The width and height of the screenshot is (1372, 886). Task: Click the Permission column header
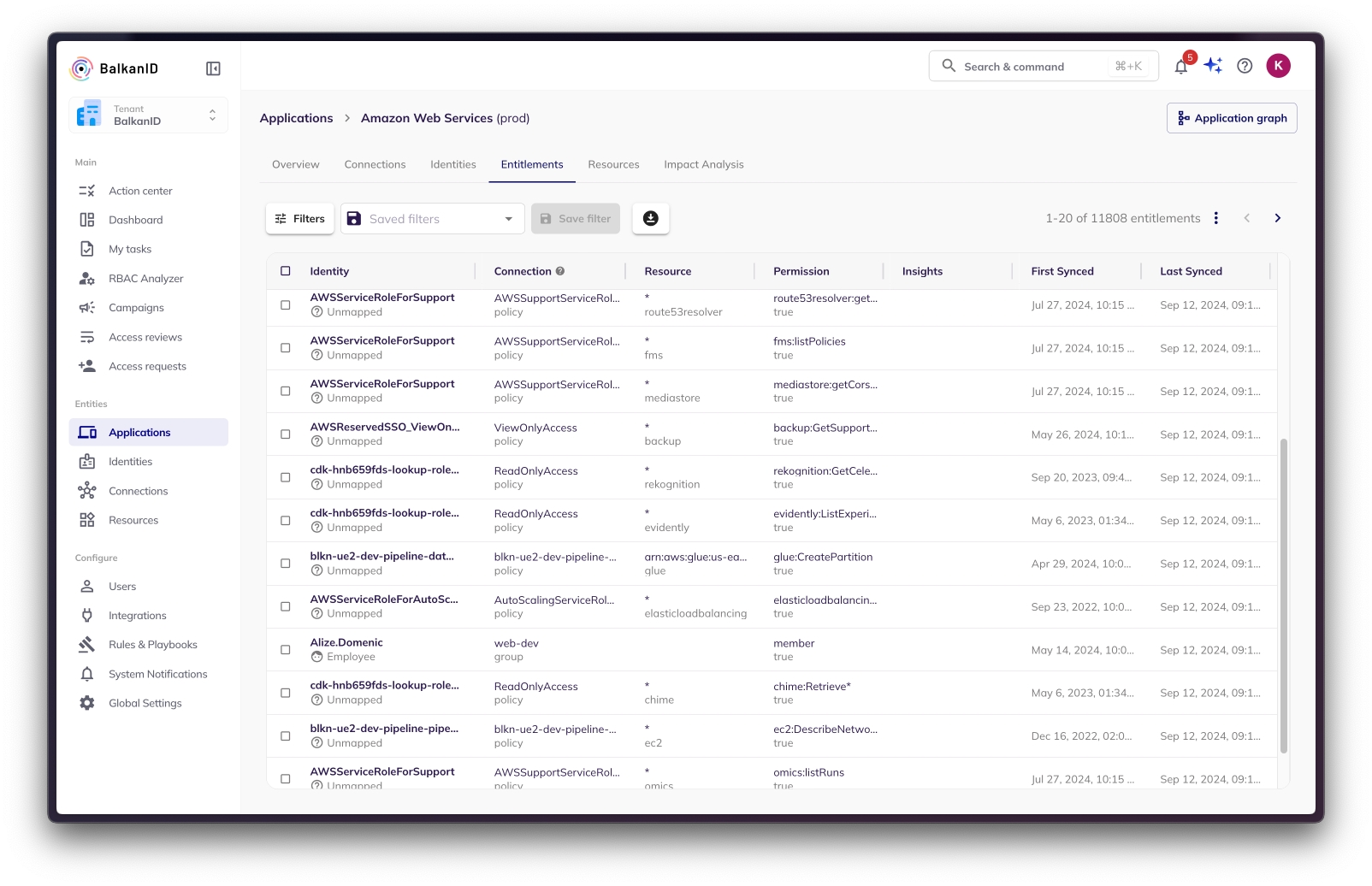tap(801, 271)
